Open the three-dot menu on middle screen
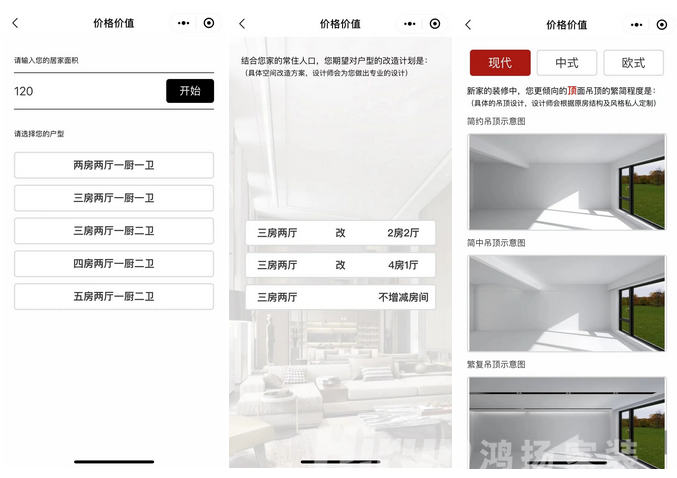Screen dimensions: 677x478 click(410, 24)
